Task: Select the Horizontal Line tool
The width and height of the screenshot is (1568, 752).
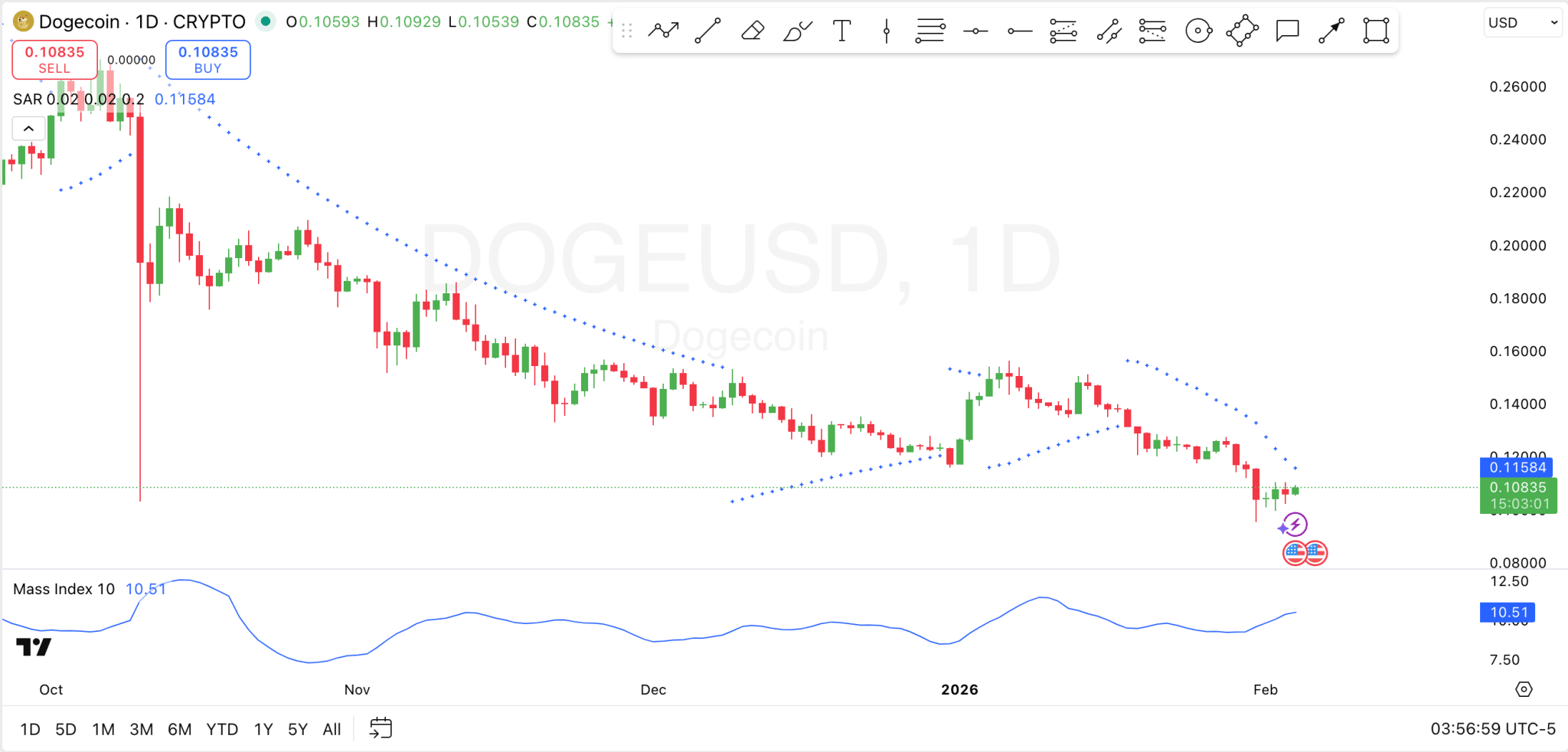Action: pyautogui.click(x=975, y=30)
